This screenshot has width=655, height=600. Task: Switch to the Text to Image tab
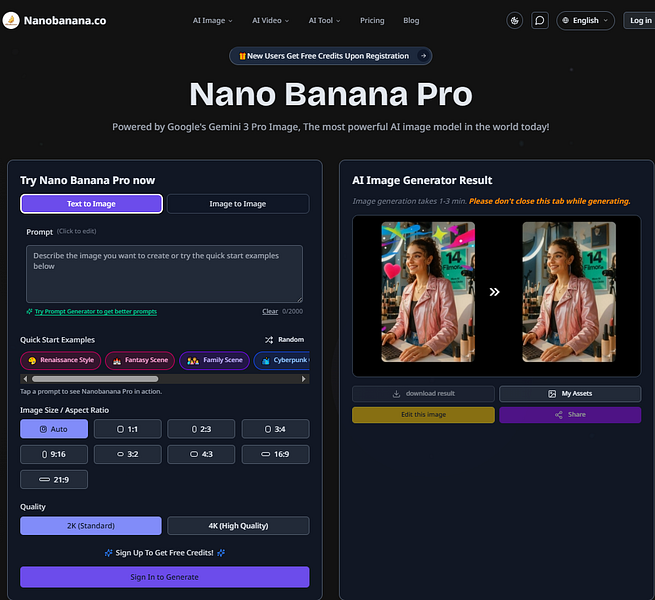(x=91, y=204)
